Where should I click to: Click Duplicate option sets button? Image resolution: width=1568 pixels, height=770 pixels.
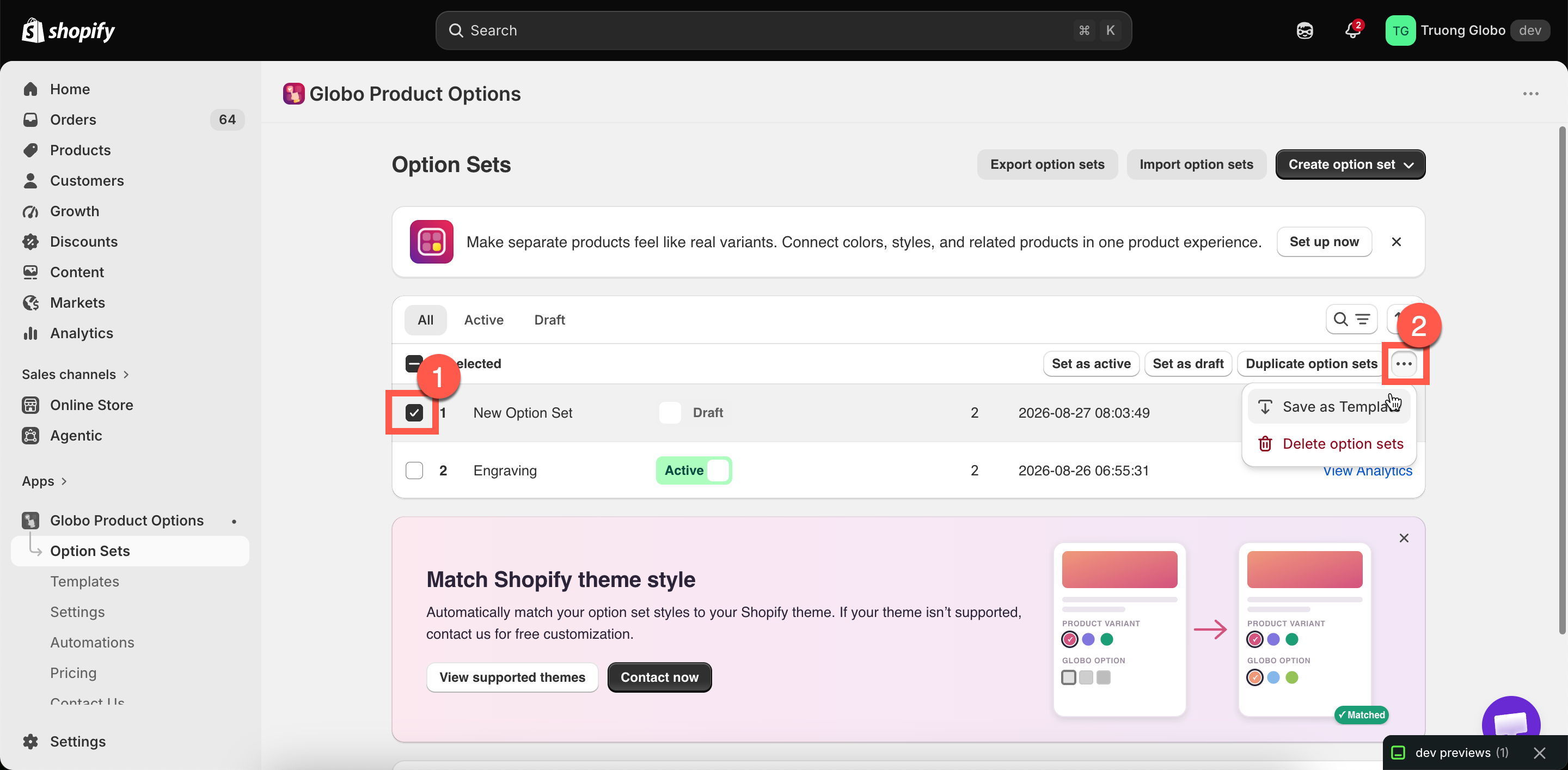[x=1311, y=363]
